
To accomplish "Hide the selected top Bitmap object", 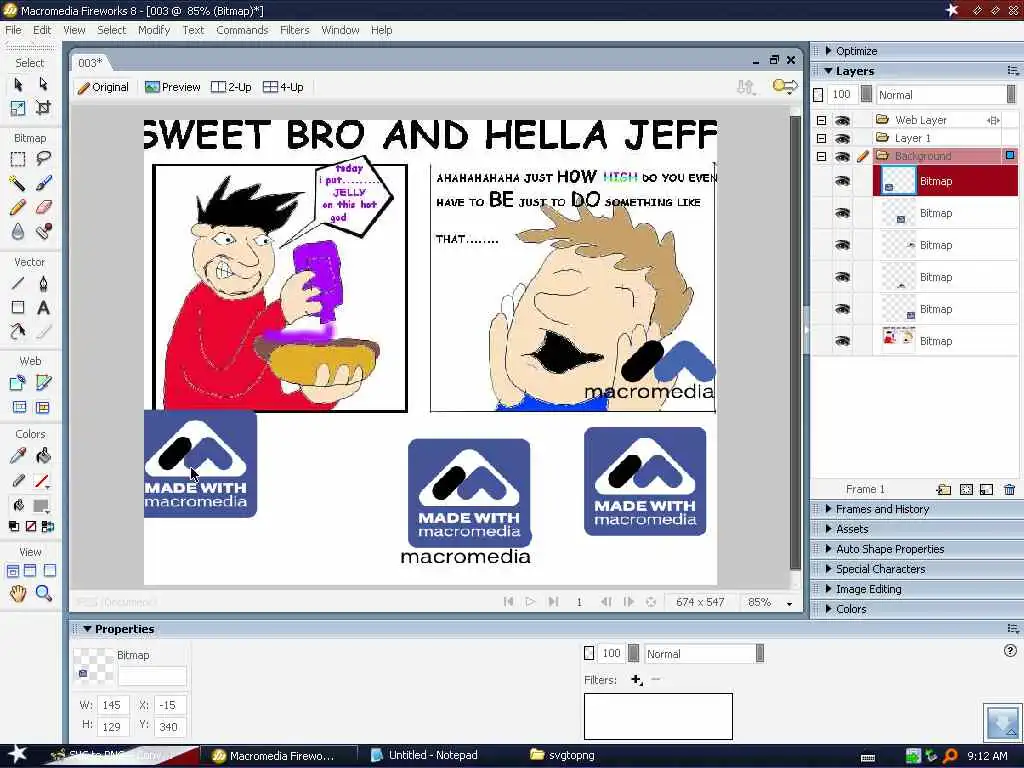I will [842, 181].
